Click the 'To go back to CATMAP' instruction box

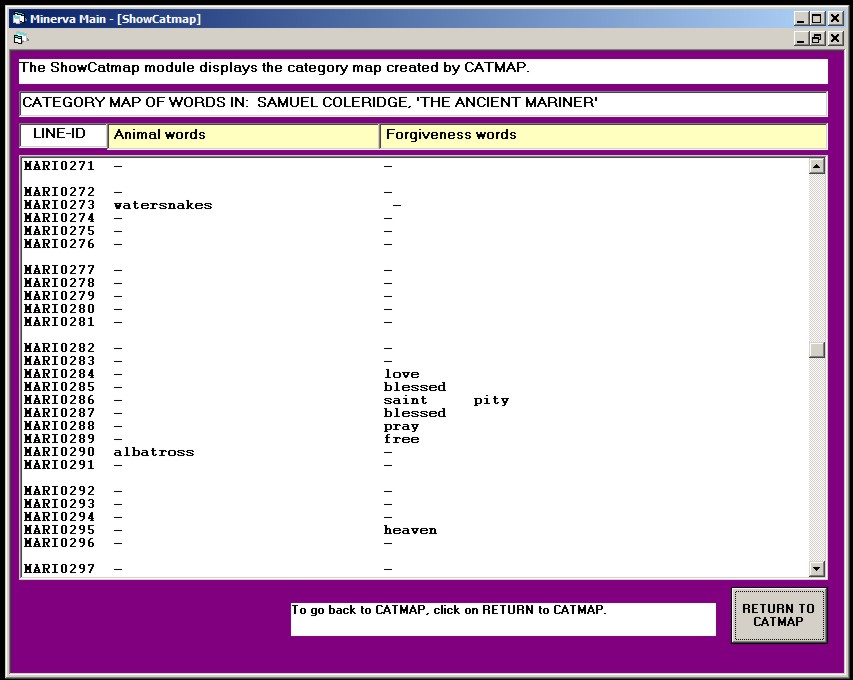click(503, 619)
